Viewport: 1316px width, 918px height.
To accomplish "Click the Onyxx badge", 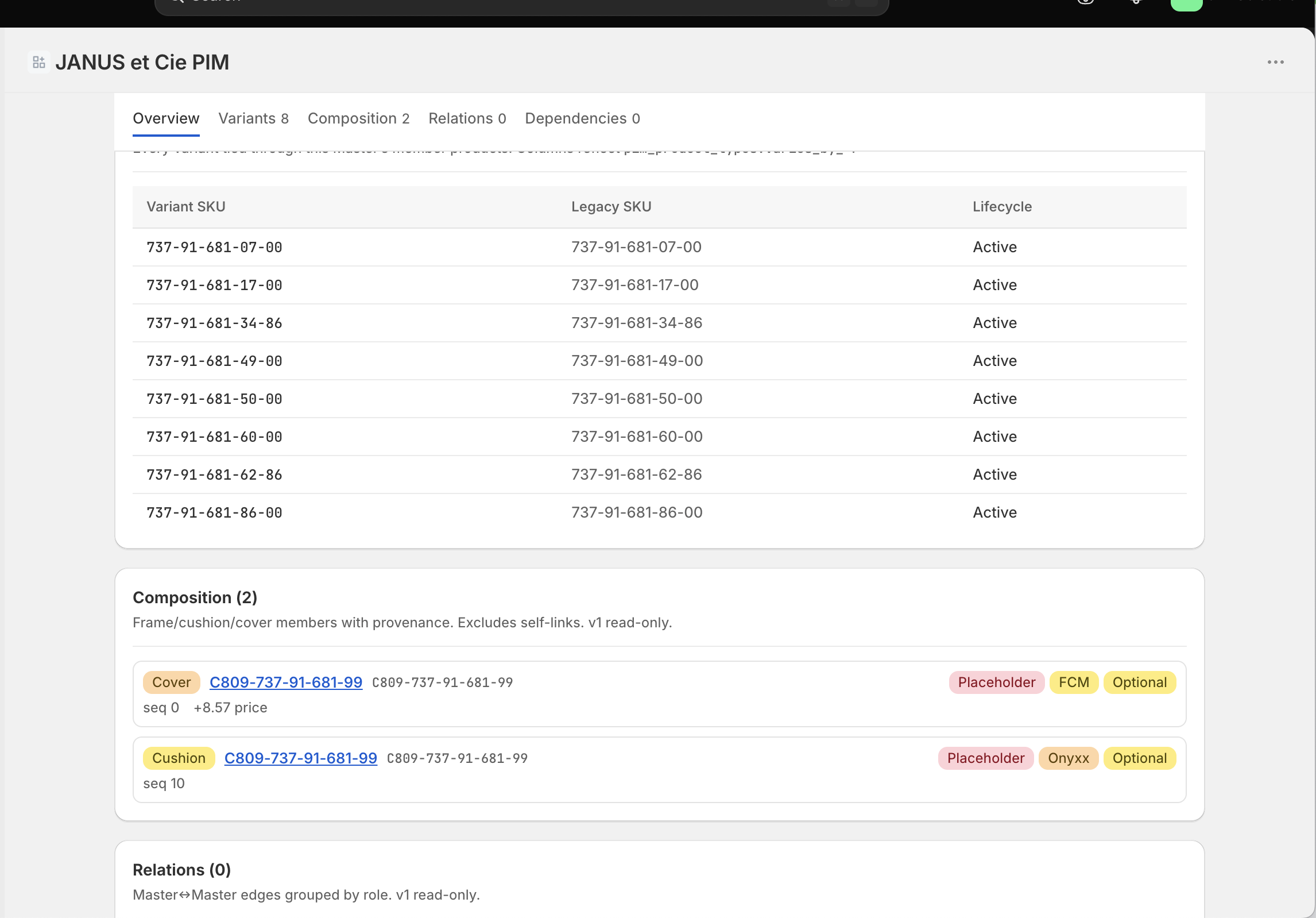I will click(1068, 758).
